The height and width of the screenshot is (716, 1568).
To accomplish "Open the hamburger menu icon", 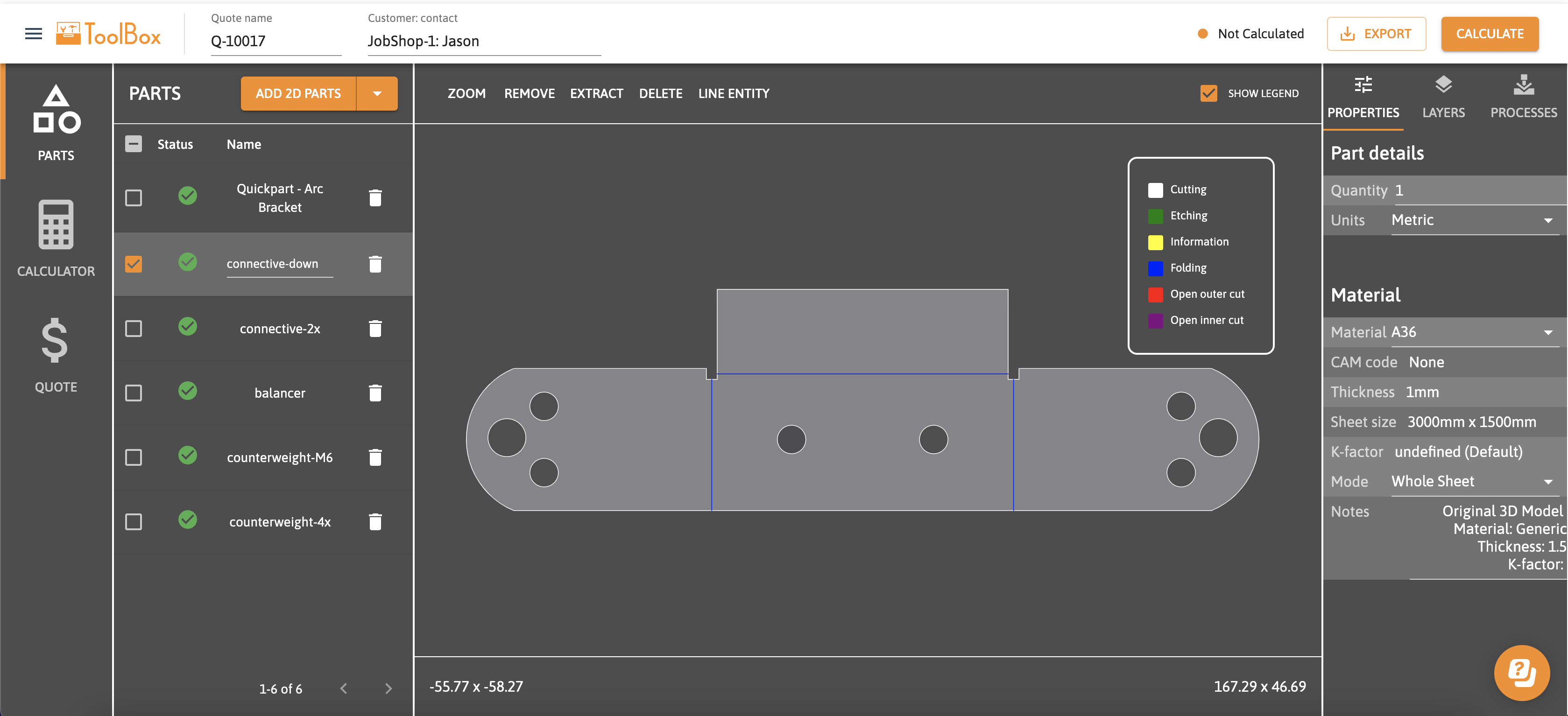I will coord(34,34).
